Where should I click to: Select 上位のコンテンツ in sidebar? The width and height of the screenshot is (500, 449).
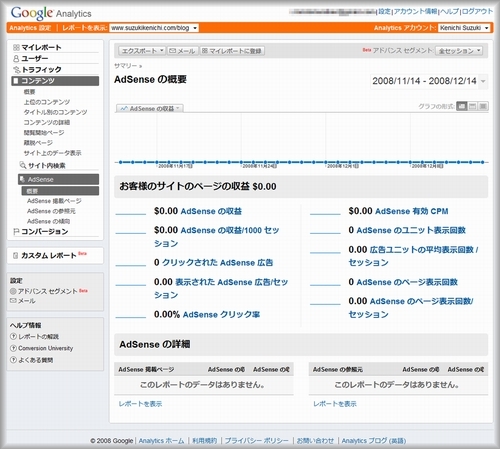pyautogui.click(x=47, y=102)
